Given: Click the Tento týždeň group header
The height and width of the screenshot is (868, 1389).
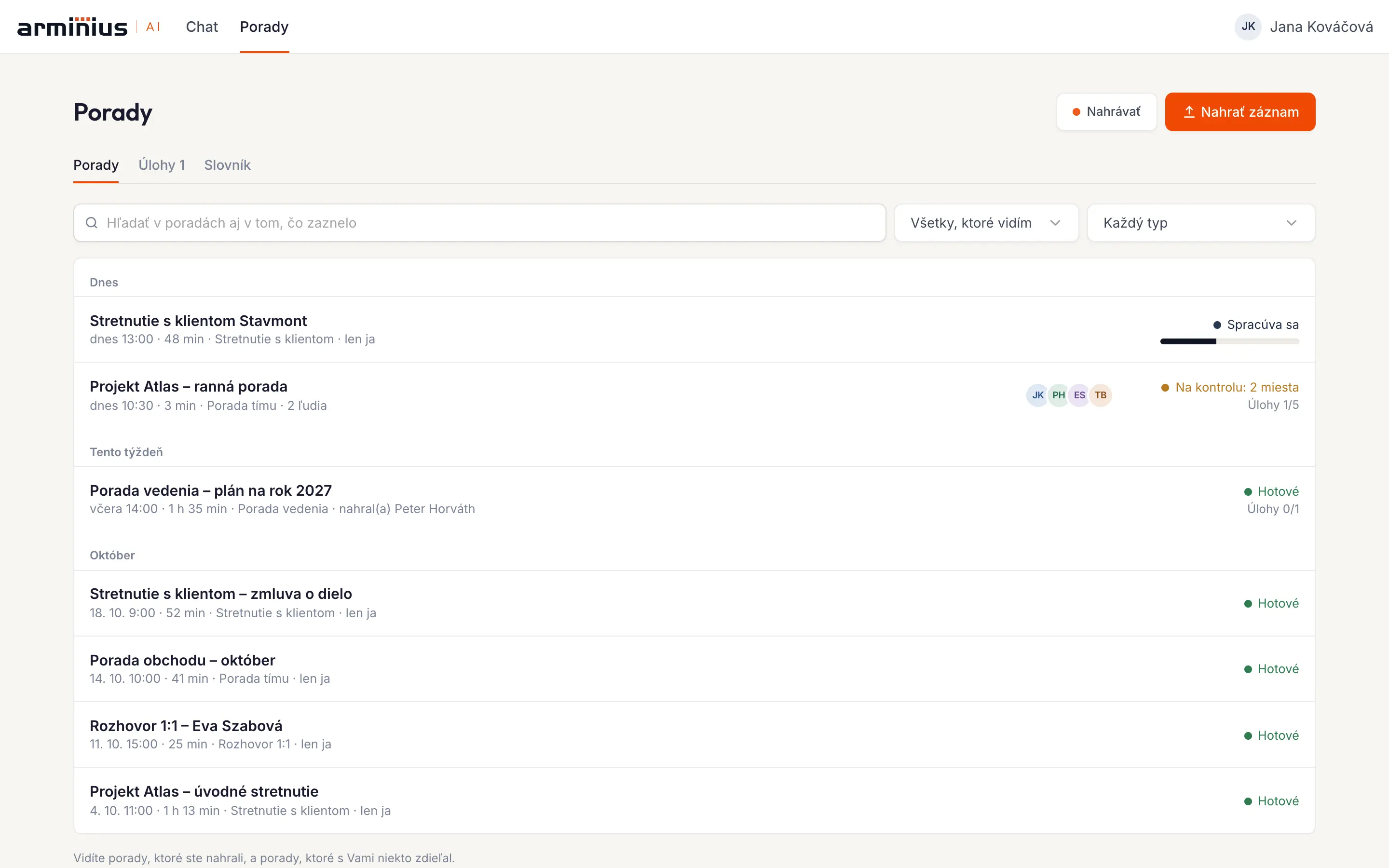Looking at the screenshot, I should [x=126, y=452].
